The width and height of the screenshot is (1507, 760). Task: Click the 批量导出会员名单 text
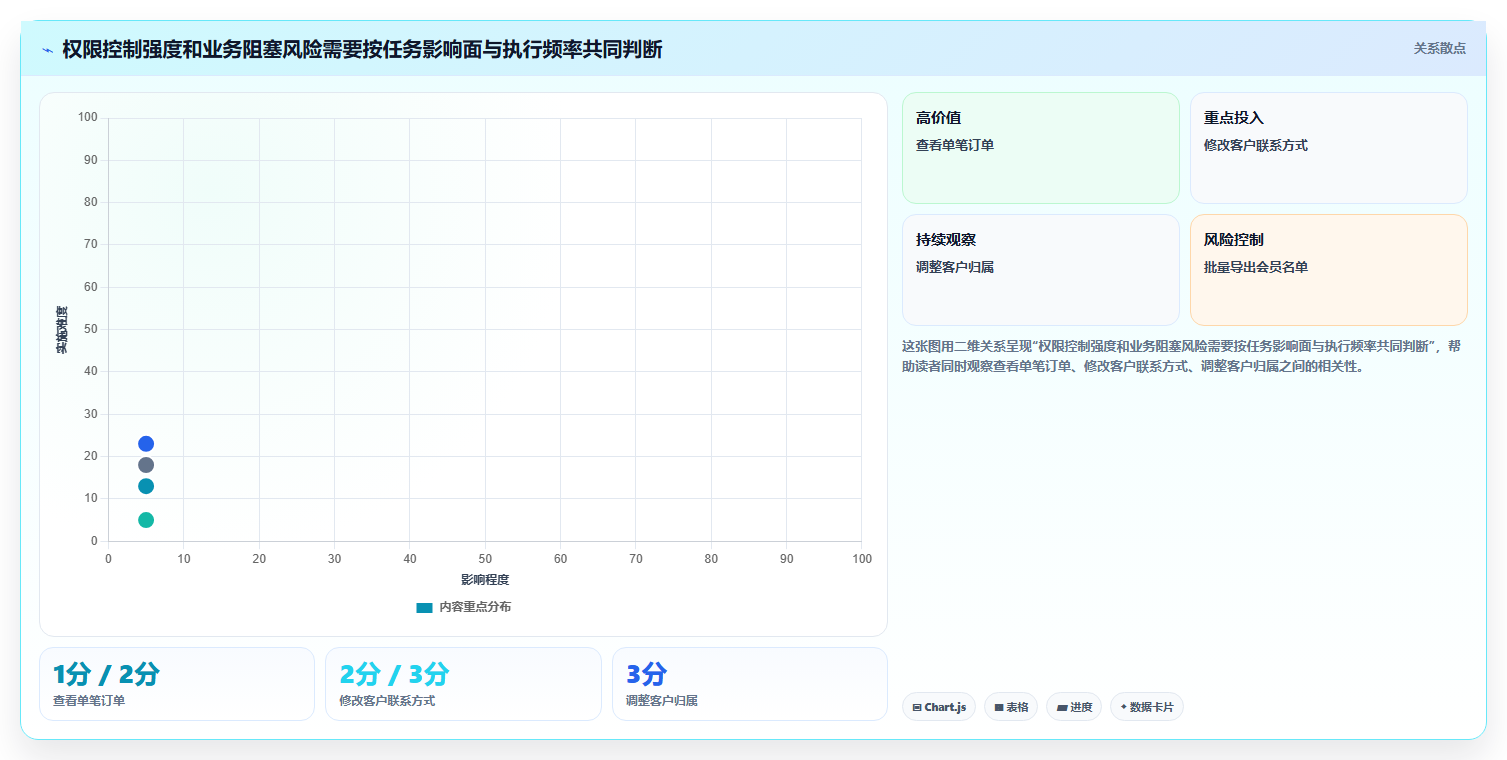point(1256,267)
